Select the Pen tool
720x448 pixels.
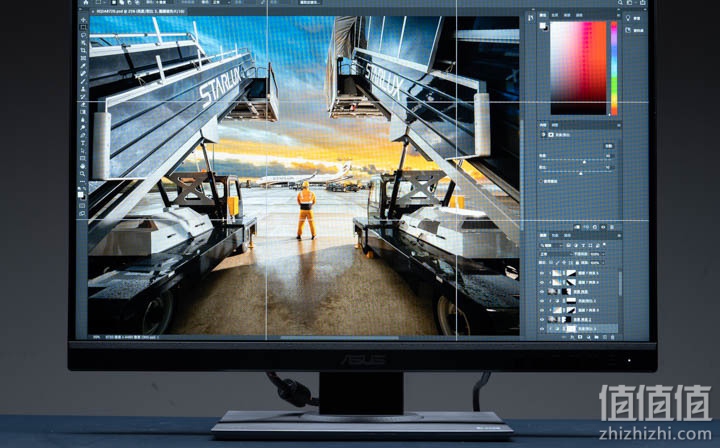click(83, 135)
